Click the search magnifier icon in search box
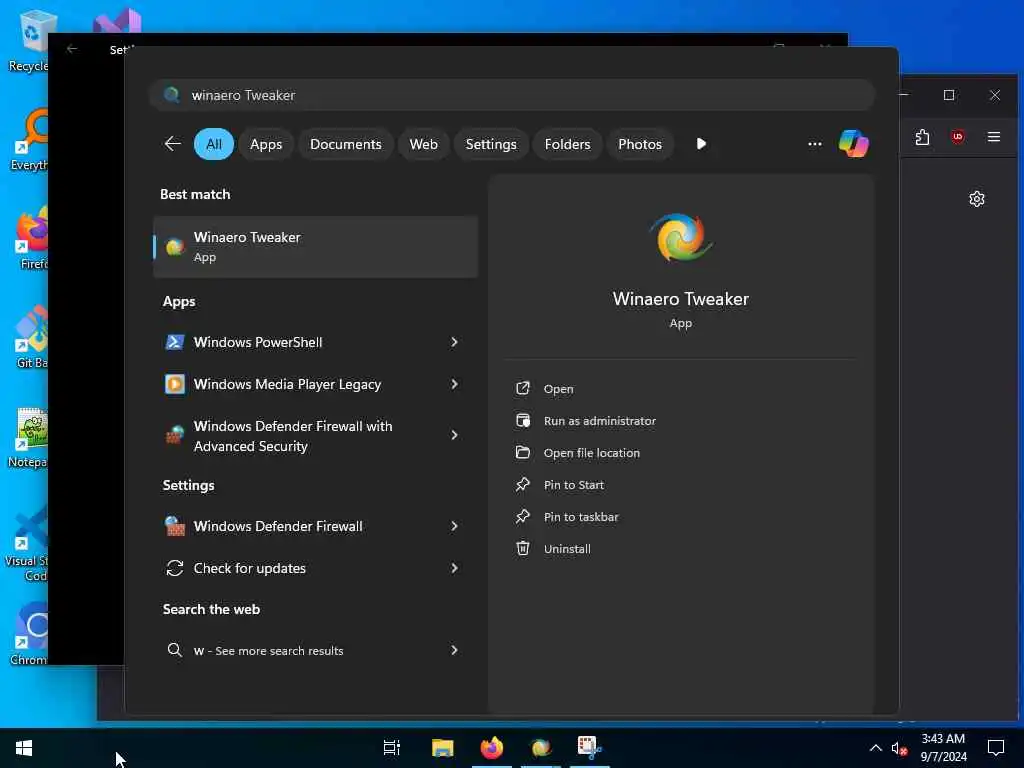 [172, 95]
